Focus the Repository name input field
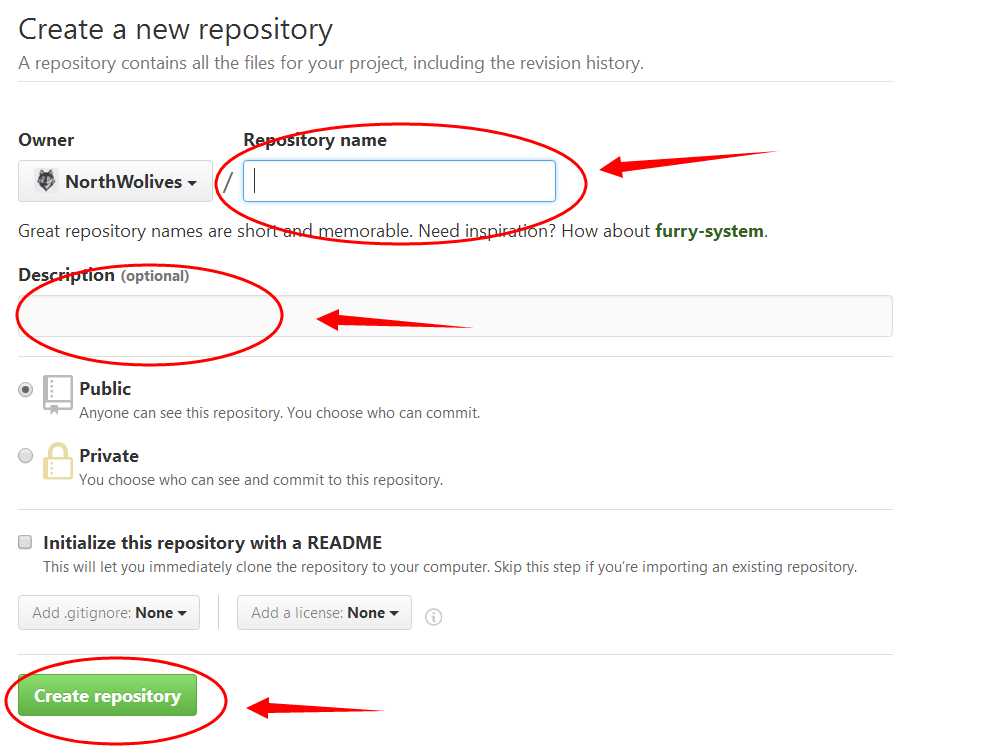 [x=399, y=181]
